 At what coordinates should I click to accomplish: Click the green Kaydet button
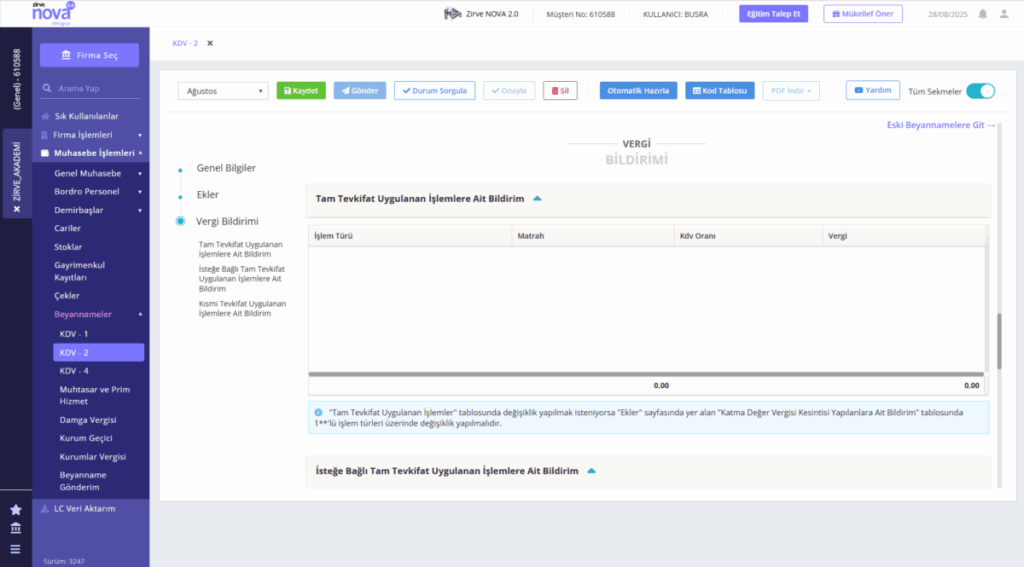tap(301, 91)
